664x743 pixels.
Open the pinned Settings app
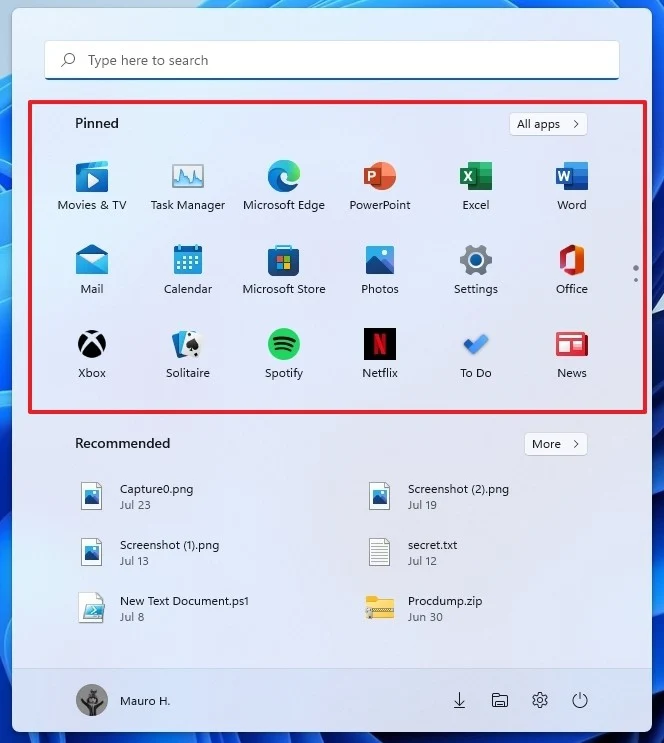(476, 270)
